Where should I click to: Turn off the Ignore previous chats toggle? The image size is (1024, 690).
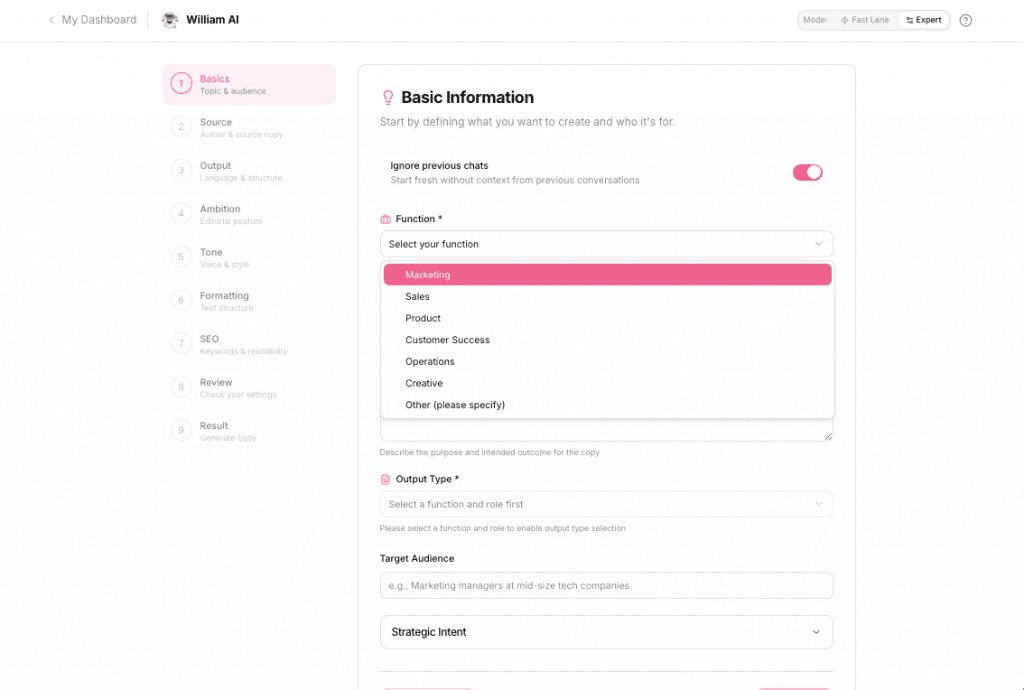point(807,172)
